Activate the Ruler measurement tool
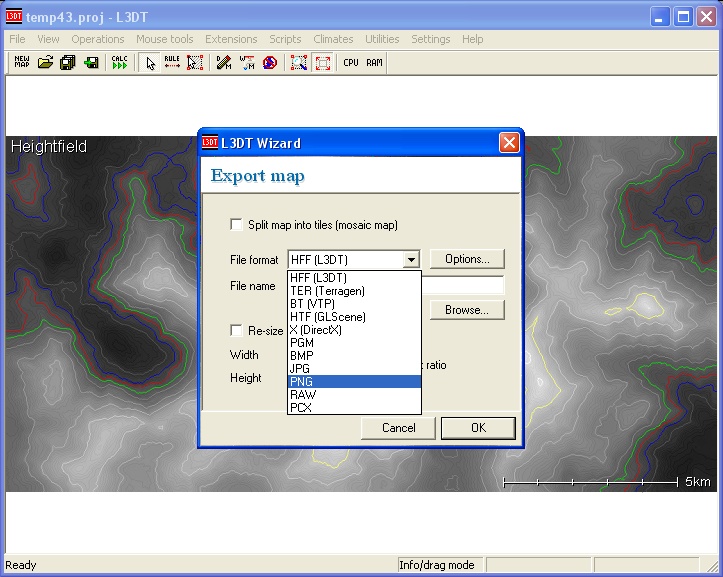 tap(172, 63)
